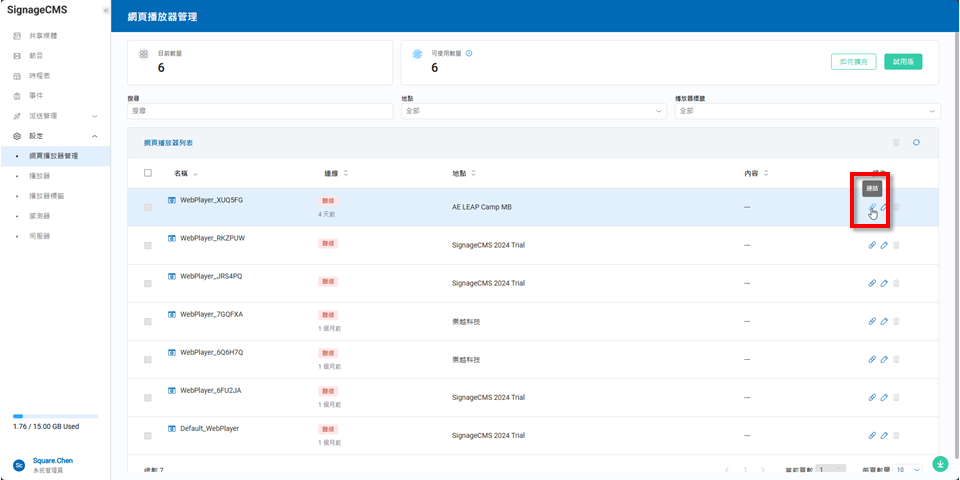Open the 播放器標籤 filter dropdown
960x480 pixels.
point(808,111)
